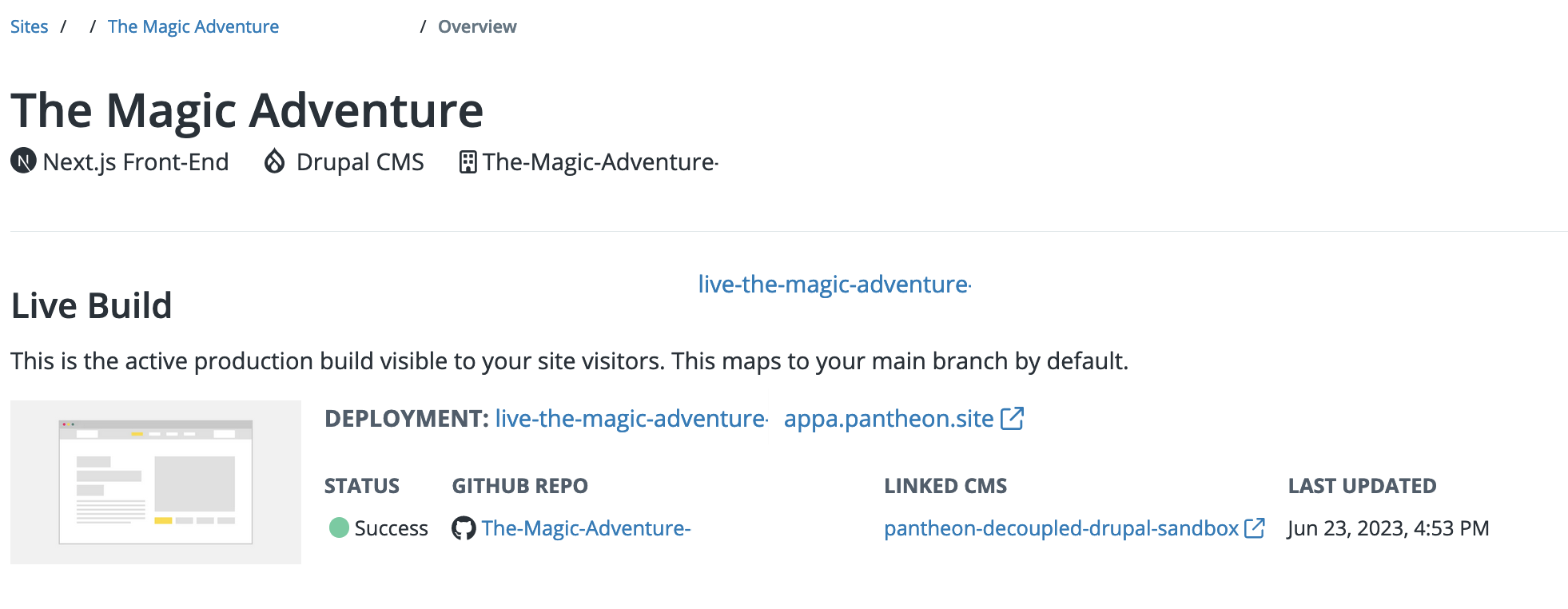Open the live-the-magic-adventure link above Live Build description
The width and height of the screenshot is (1568, 609).
[834, 285]
